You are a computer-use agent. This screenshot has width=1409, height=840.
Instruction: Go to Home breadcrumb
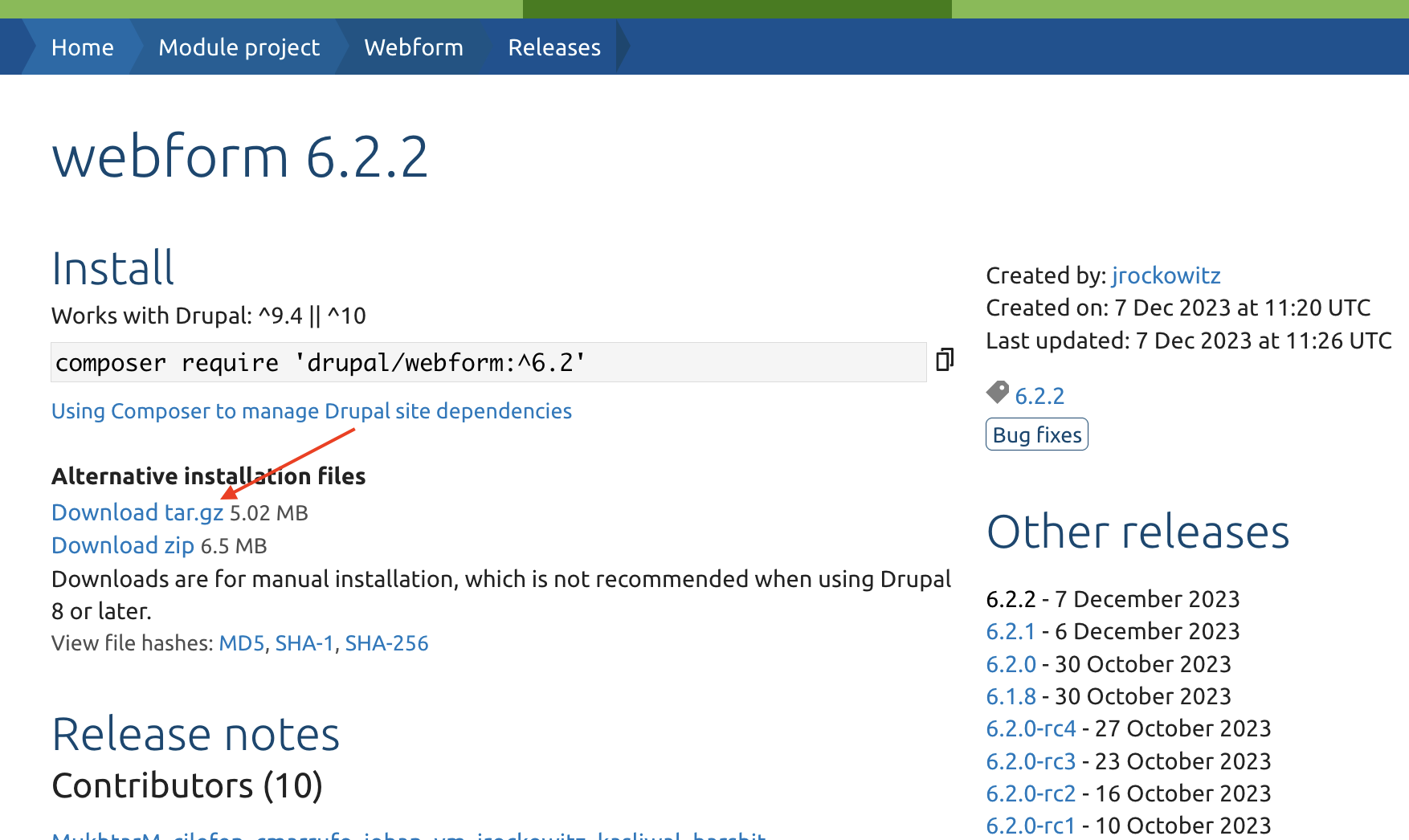(83, 47)
